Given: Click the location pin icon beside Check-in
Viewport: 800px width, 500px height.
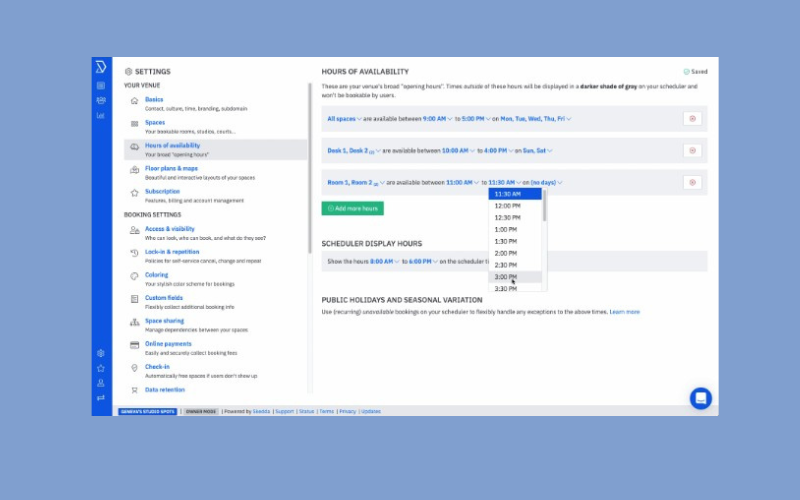Looking at the screenshot, I should point(134,368).
